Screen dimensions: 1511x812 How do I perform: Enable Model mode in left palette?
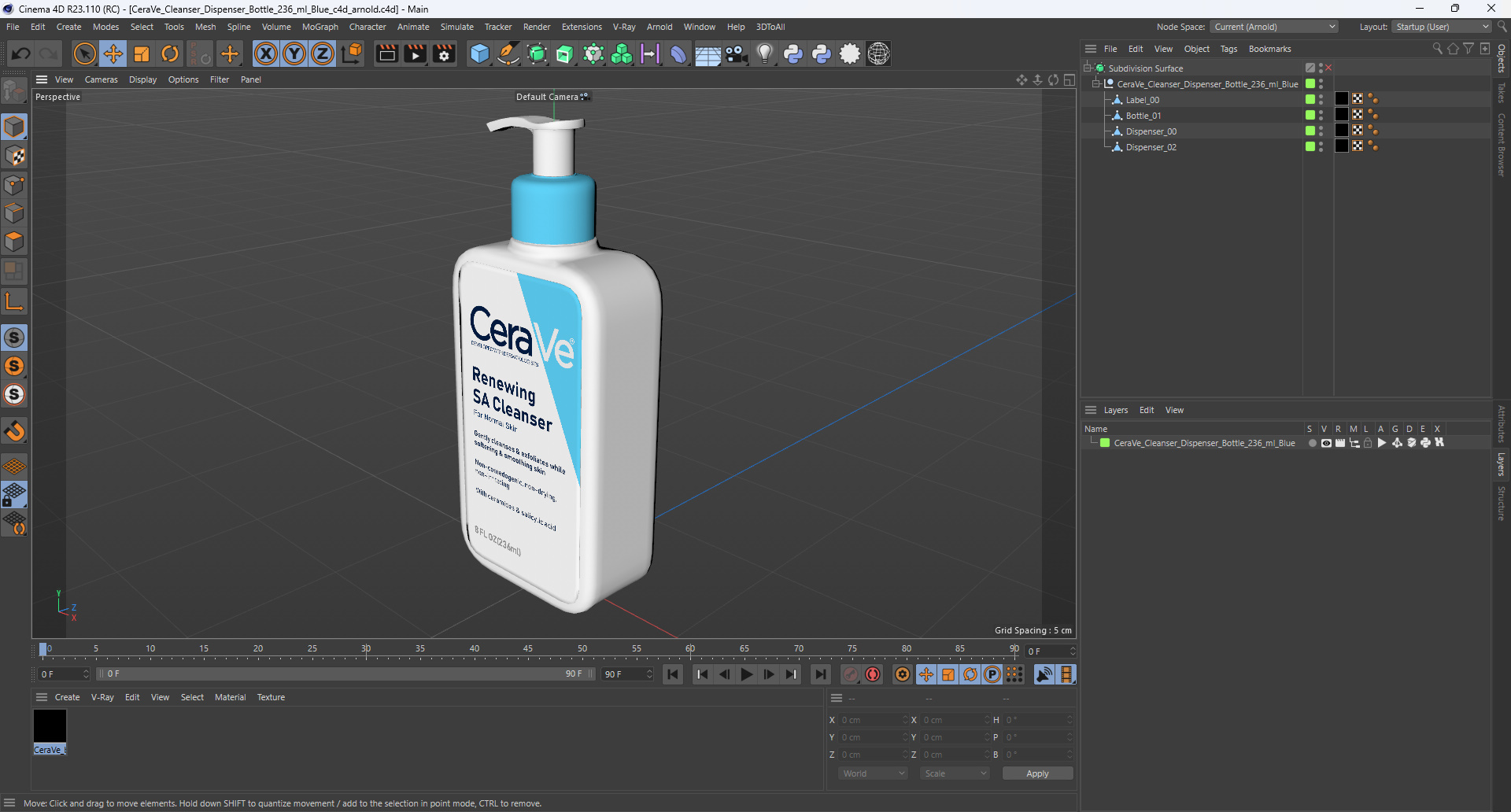click(14, 127)
